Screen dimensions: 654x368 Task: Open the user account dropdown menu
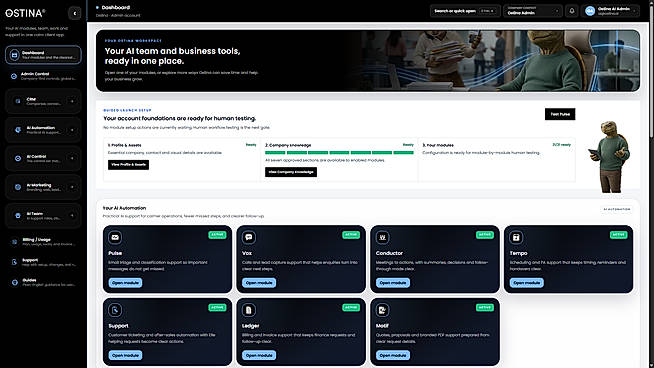point(611,11)
